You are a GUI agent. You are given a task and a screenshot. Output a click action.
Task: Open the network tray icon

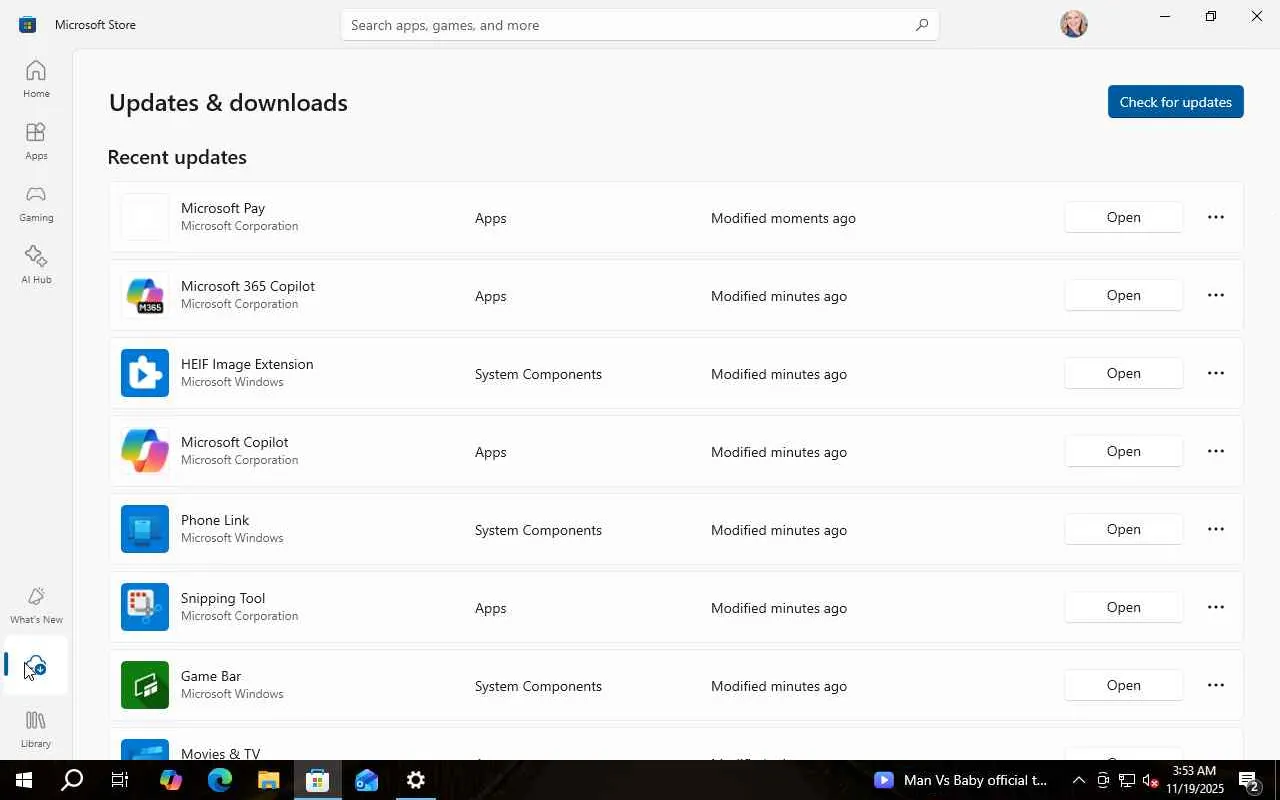coord(1127,780)
